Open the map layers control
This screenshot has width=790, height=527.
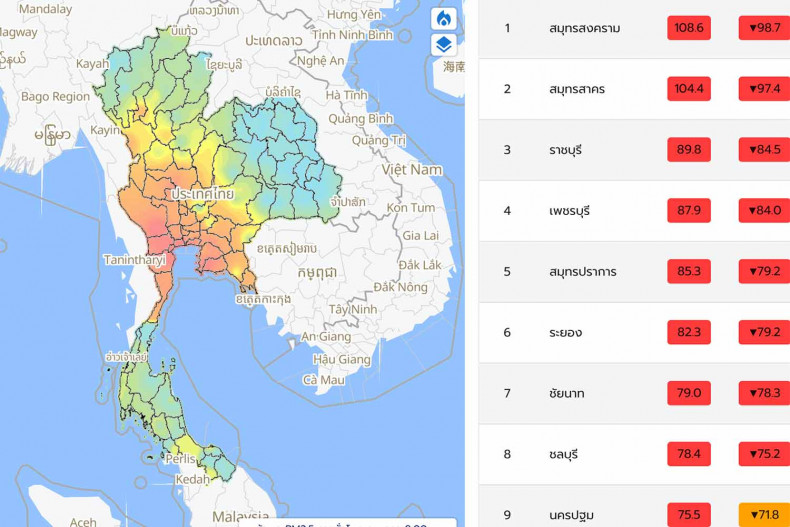pos(444,45)
